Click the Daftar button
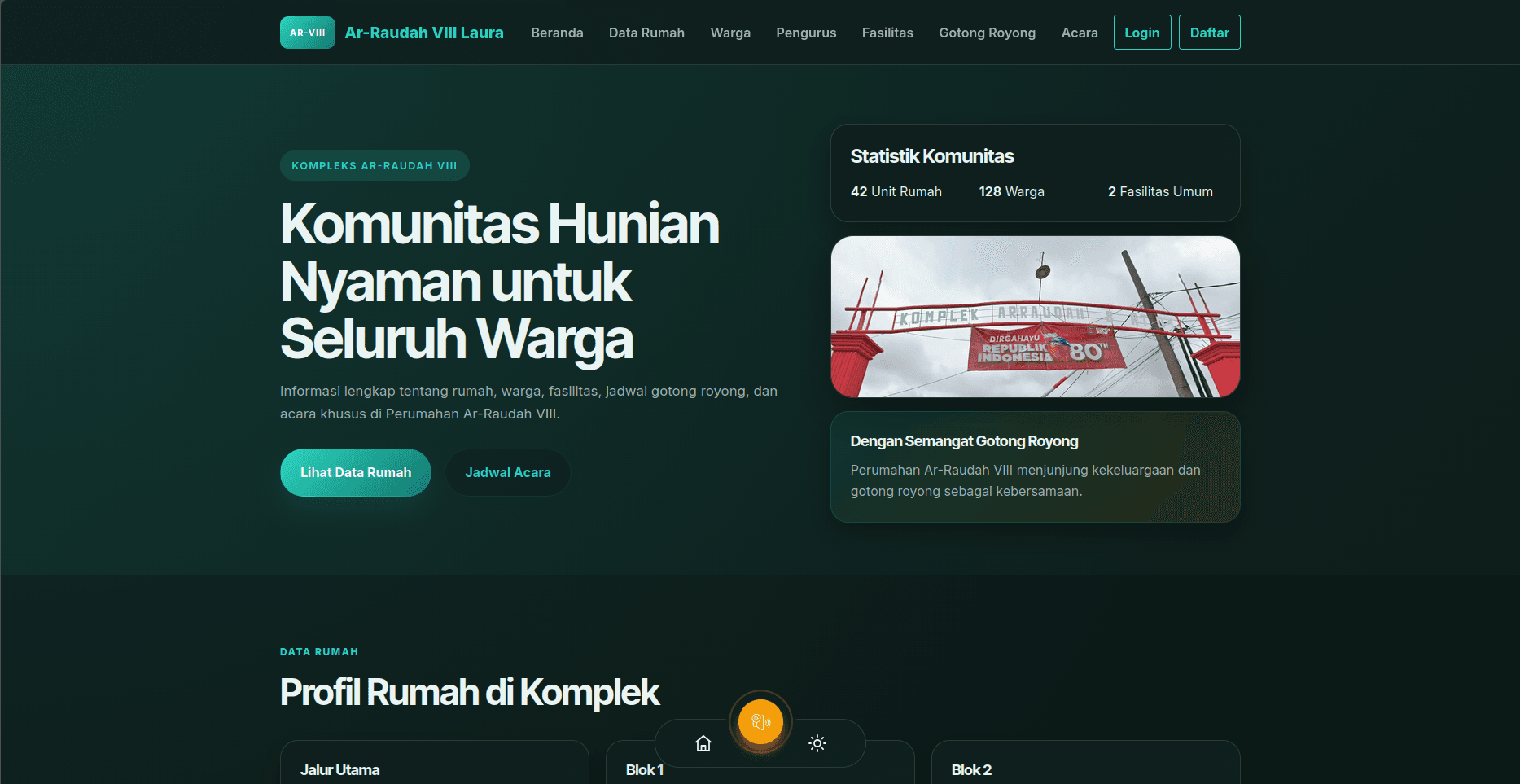The image size is (1520, 784). 1210,33
